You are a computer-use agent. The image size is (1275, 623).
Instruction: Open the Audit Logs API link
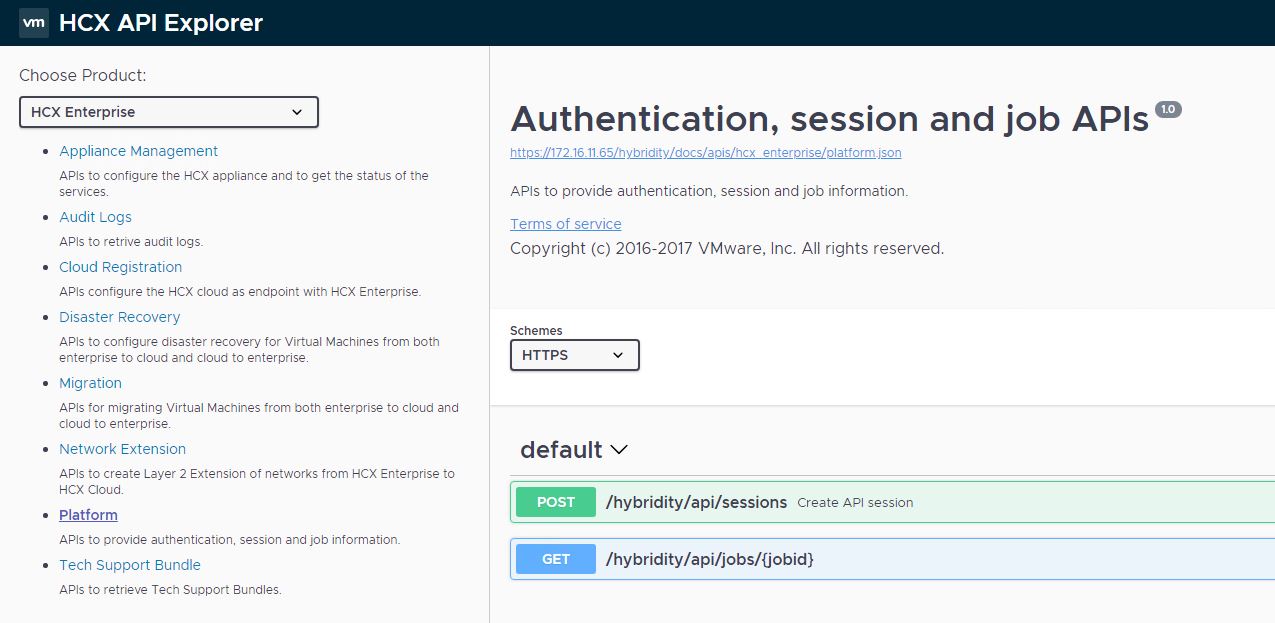[x=95, y=217]
